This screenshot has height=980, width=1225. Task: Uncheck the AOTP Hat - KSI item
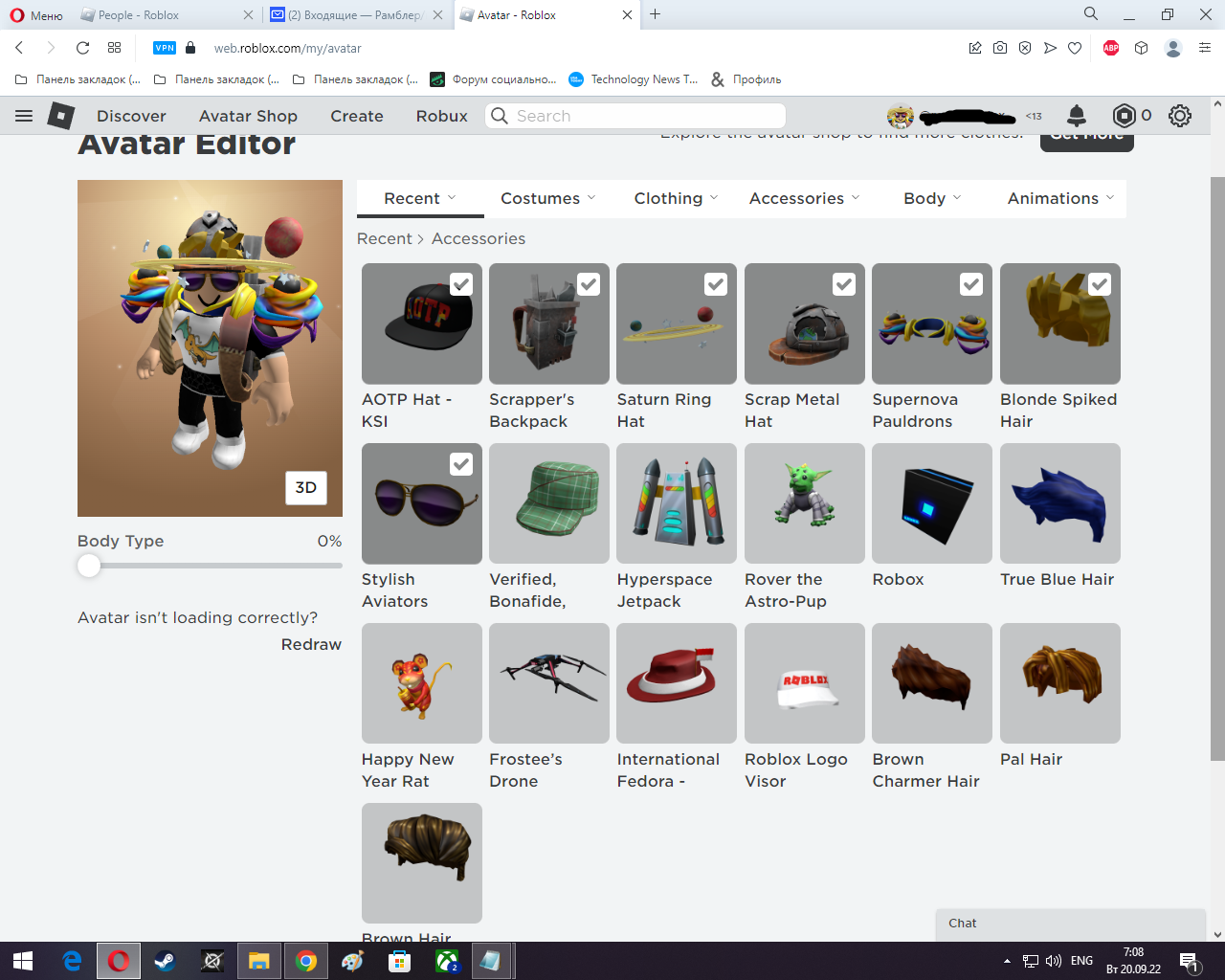pos(461,284)
